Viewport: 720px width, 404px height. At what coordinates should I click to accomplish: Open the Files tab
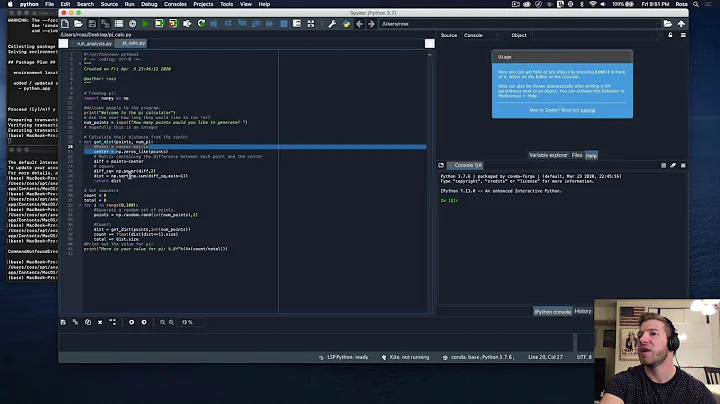point(577,155)
